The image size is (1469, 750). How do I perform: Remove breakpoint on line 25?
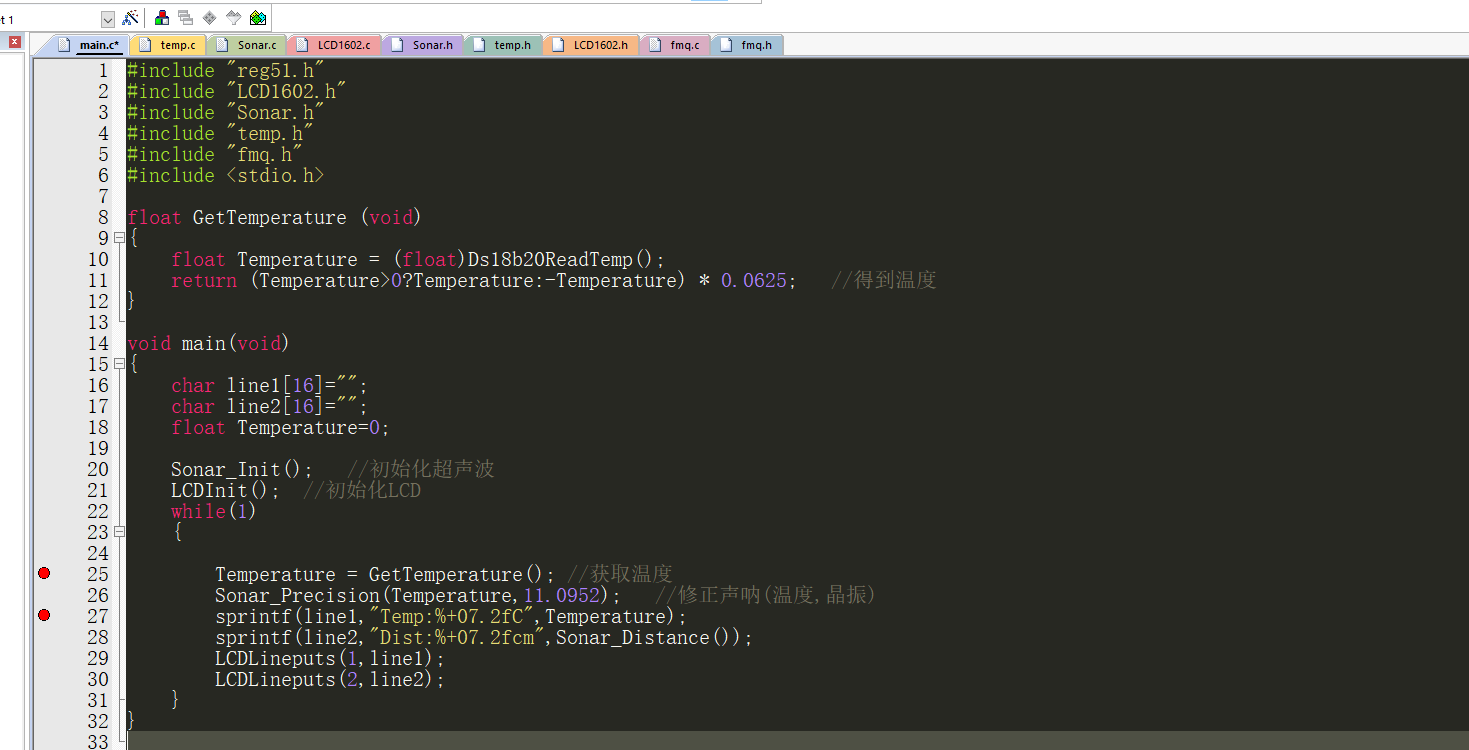[44, 573]
